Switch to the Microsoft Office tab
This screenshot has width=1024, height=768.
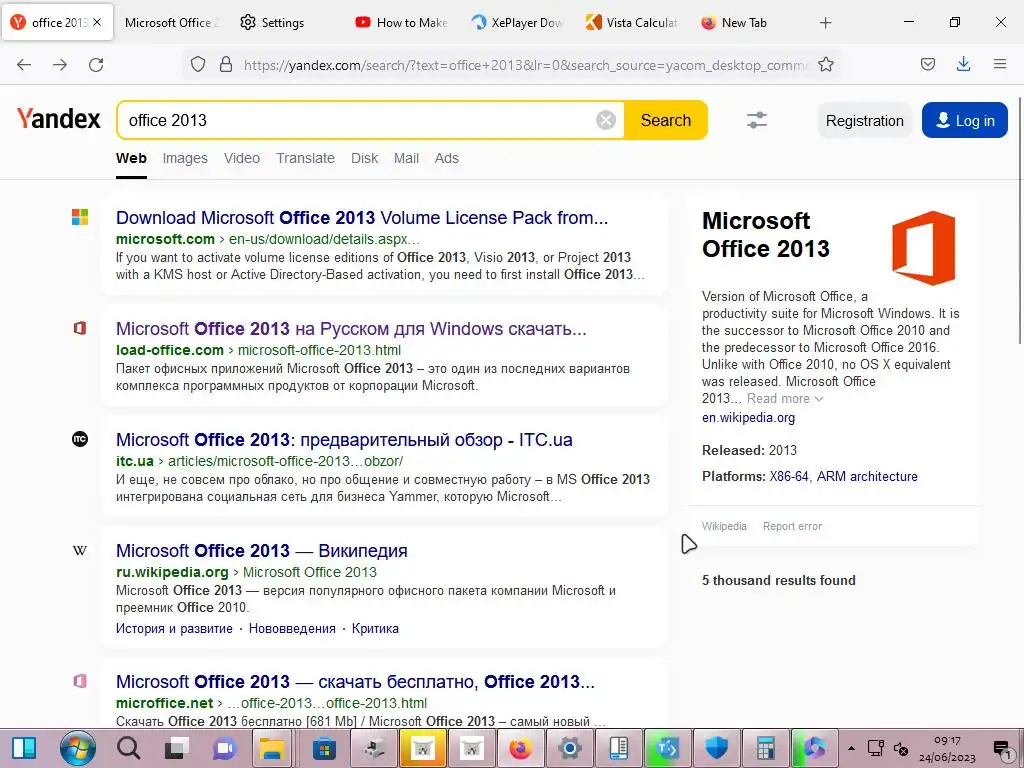[x=171, y=23]
